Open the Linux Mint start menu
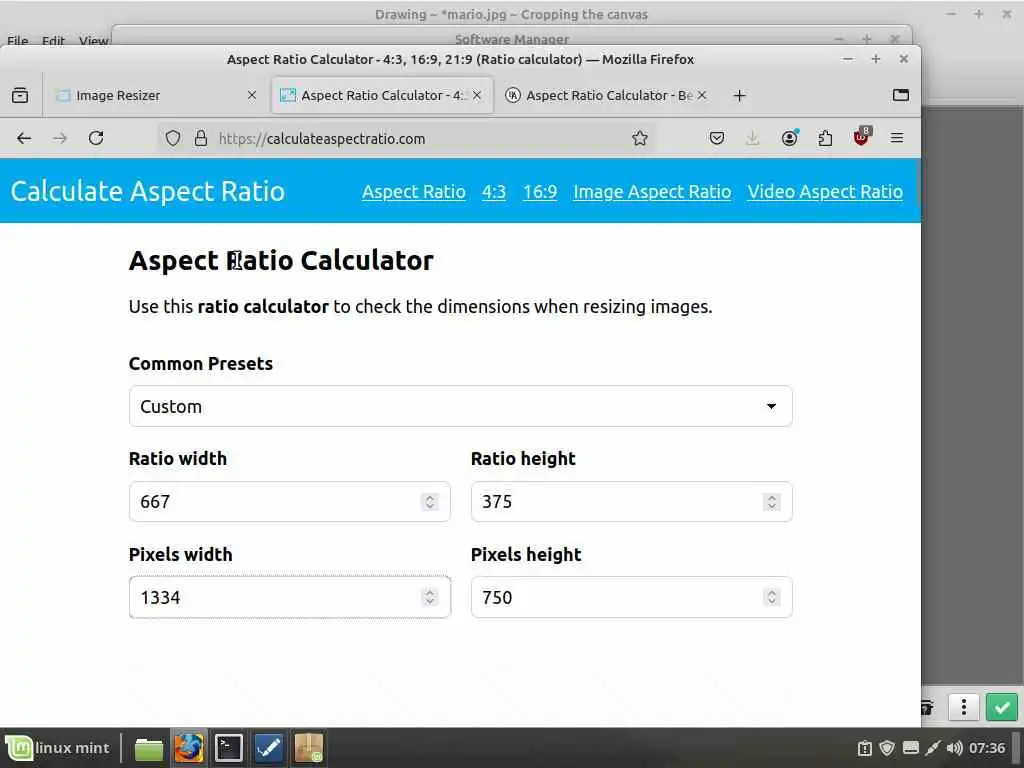 click(x=58, y=748)
